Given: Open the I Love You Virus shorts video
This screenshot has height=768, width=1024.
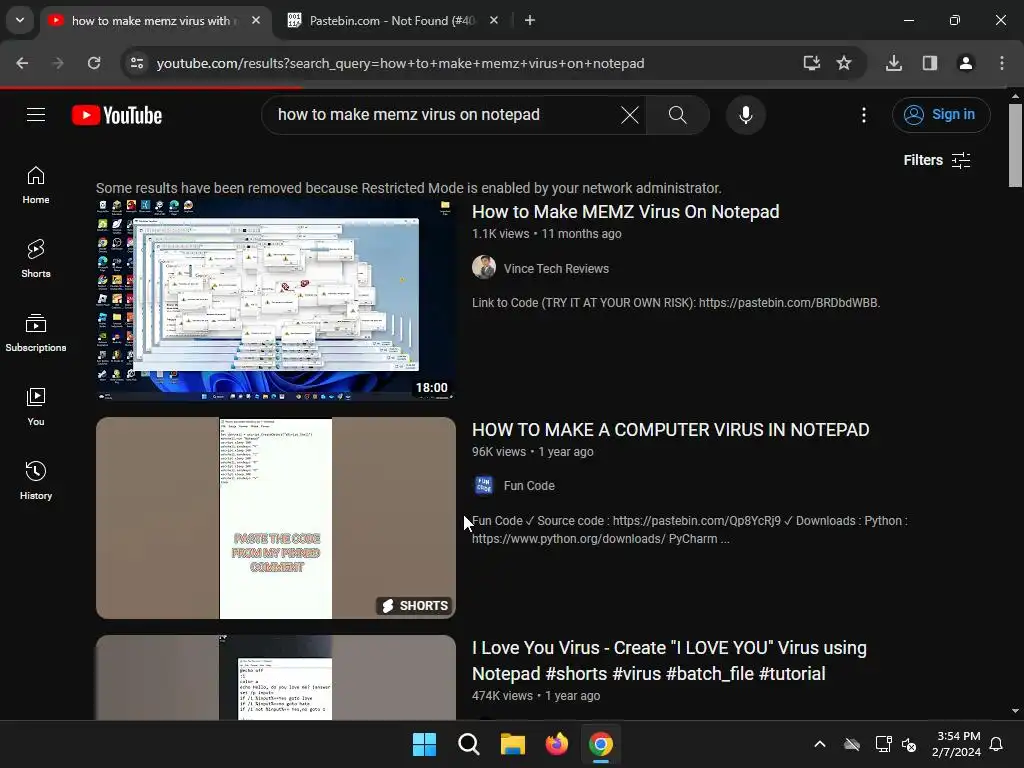Looking at the screenshot, I should point(669,660).
